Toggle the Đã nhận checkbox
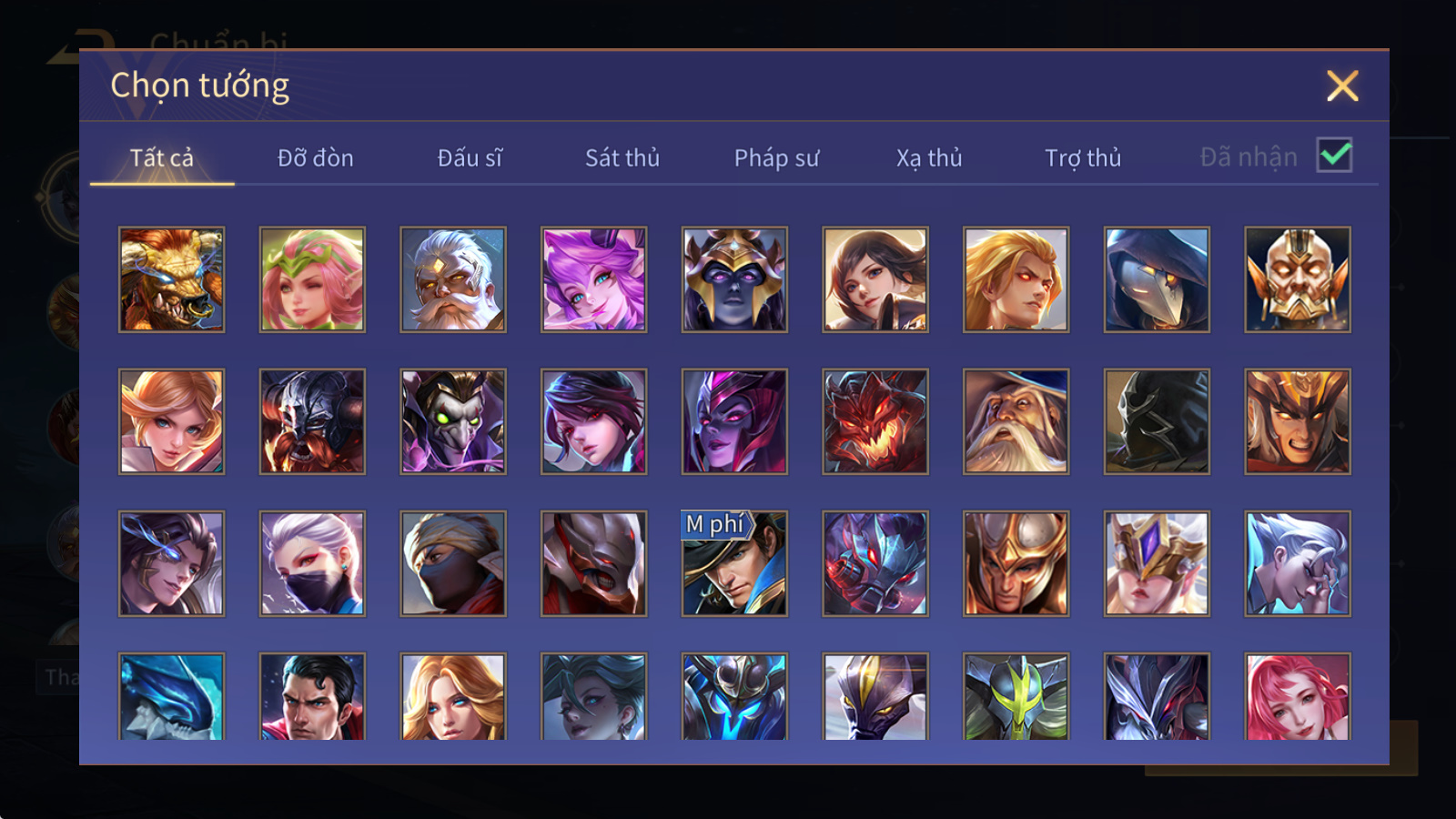The image size is (1456, 819). (1334, 156)
